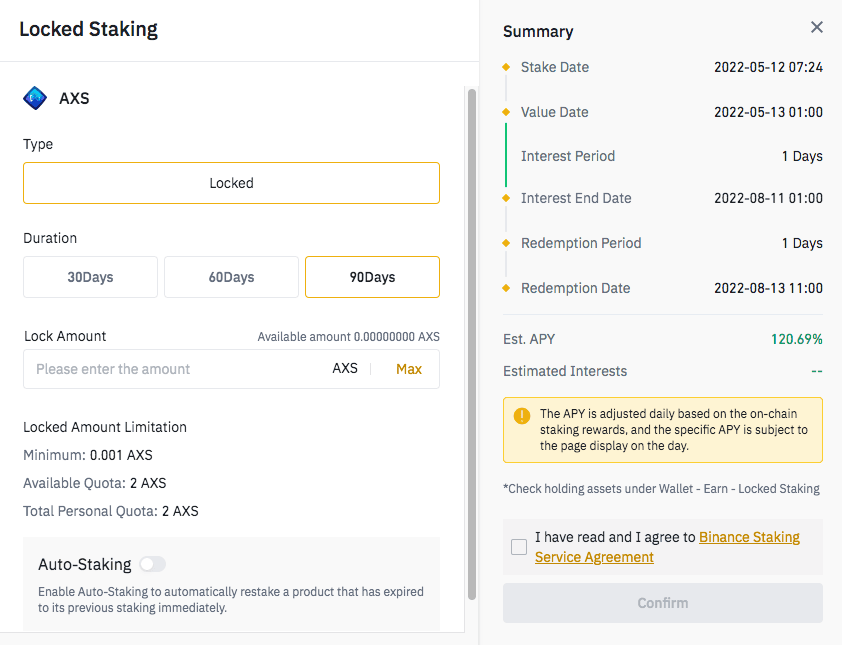Choose the 60Days duration
Viewport: 842px width, 645px height.
[x=231, y=277]
